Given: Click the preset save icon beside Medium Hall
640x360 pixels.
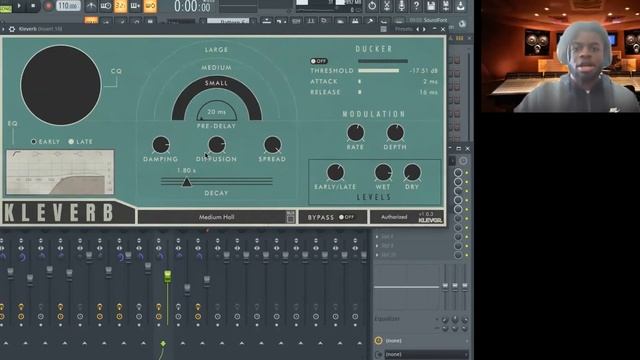Looking at the screenshot, I should [290, 217].
